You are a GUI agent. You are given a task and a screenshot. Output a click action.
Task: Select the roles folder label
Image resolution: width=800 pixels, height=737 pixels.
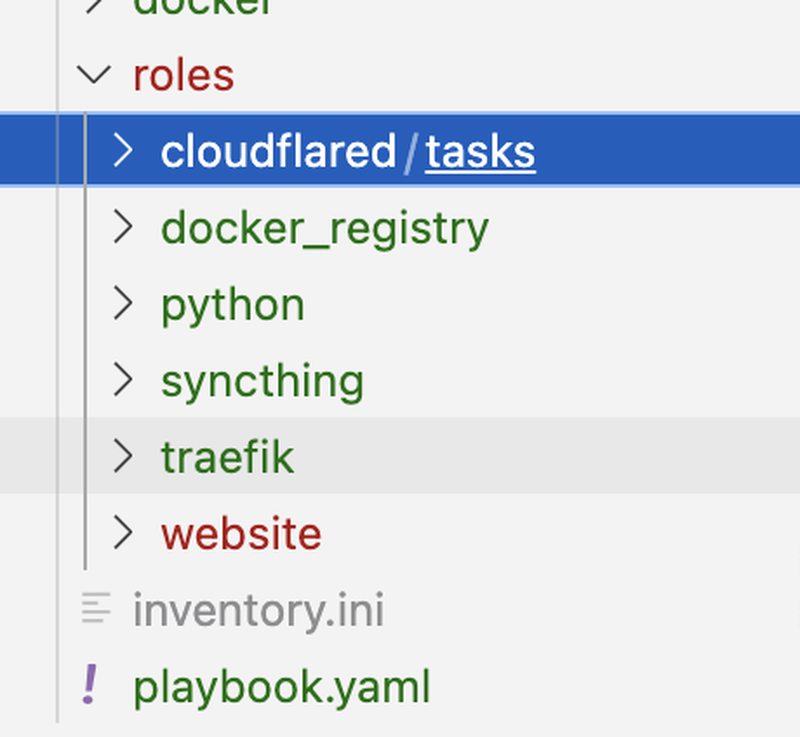tap(183, 75)
